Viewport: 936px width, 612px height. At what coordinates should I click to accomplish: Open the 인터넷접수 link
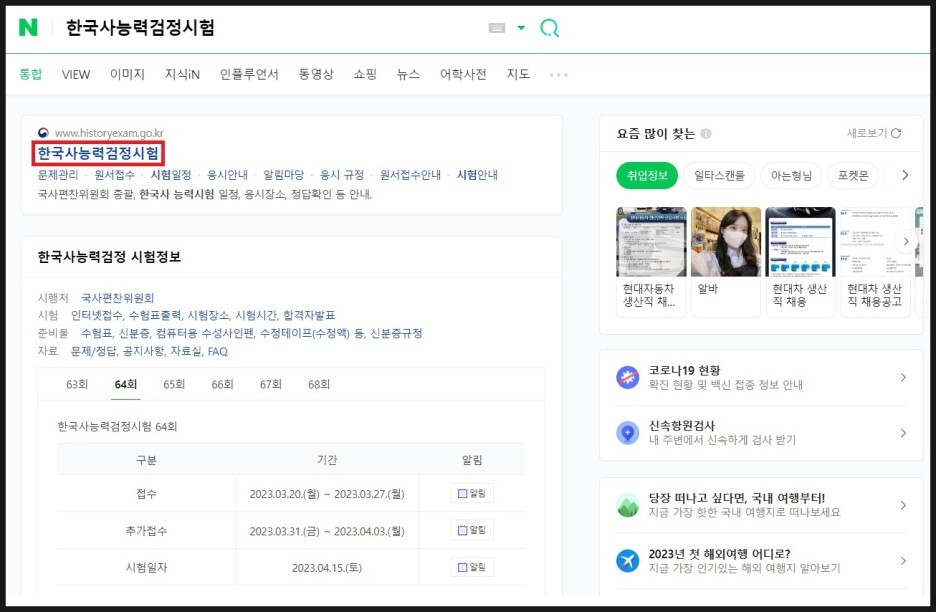(96, 315)
